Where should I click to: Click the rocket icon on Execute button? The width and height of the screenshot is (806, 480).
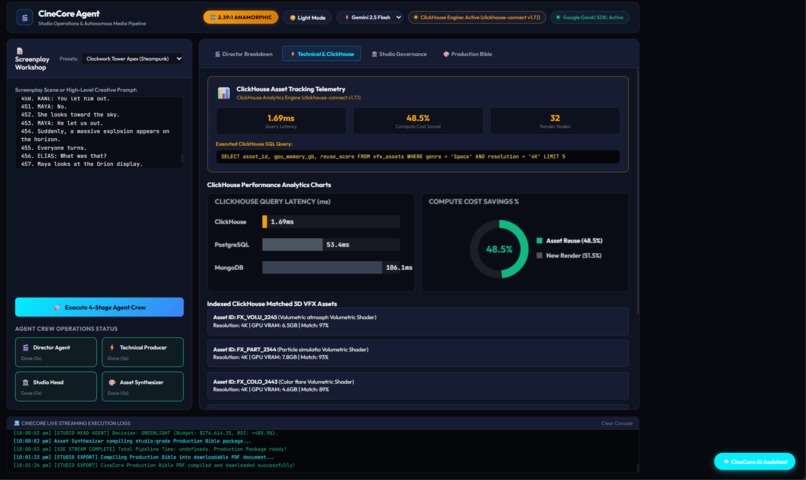[x=57, y=307]
